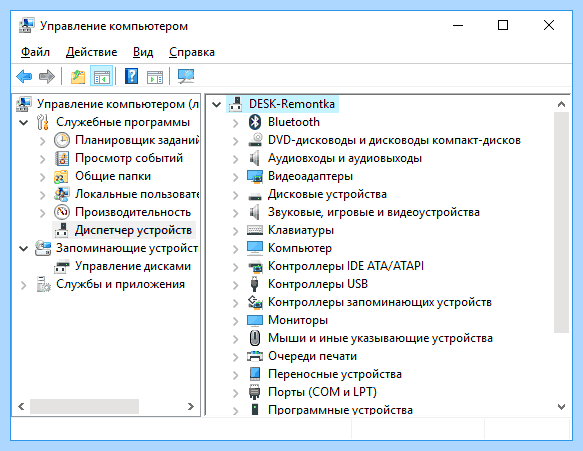583x451 pixels.
Task: Expand the Службы и приложения node
Action: coord(24,285)
